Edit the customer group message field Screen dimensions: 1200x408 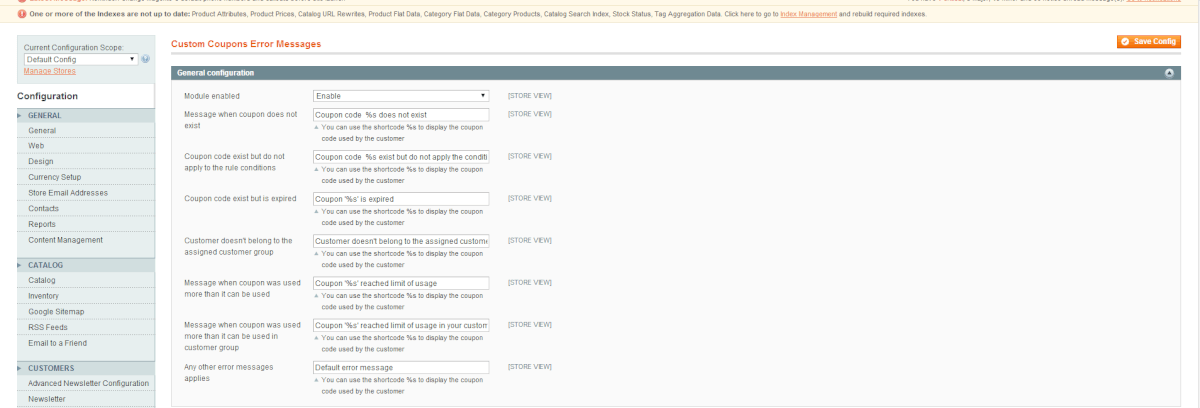(401, 241)
